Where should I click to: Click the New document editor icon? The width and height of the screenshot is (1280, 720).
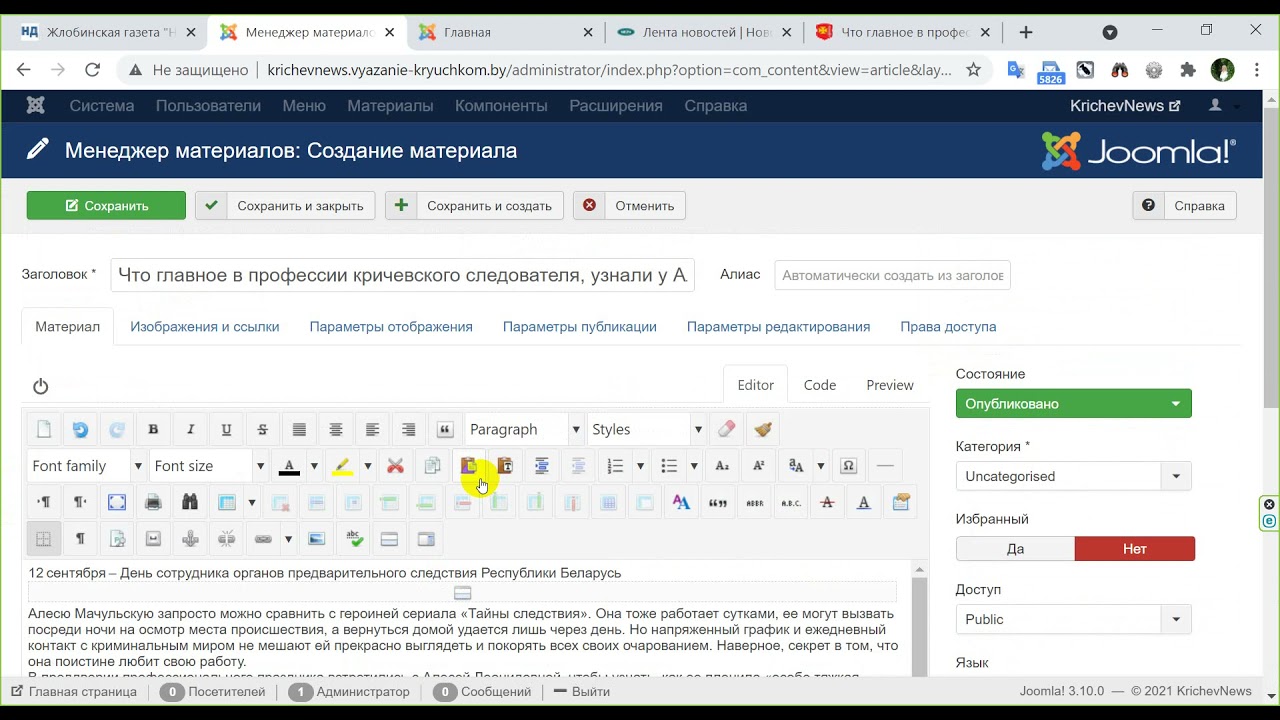click(44, 429)
